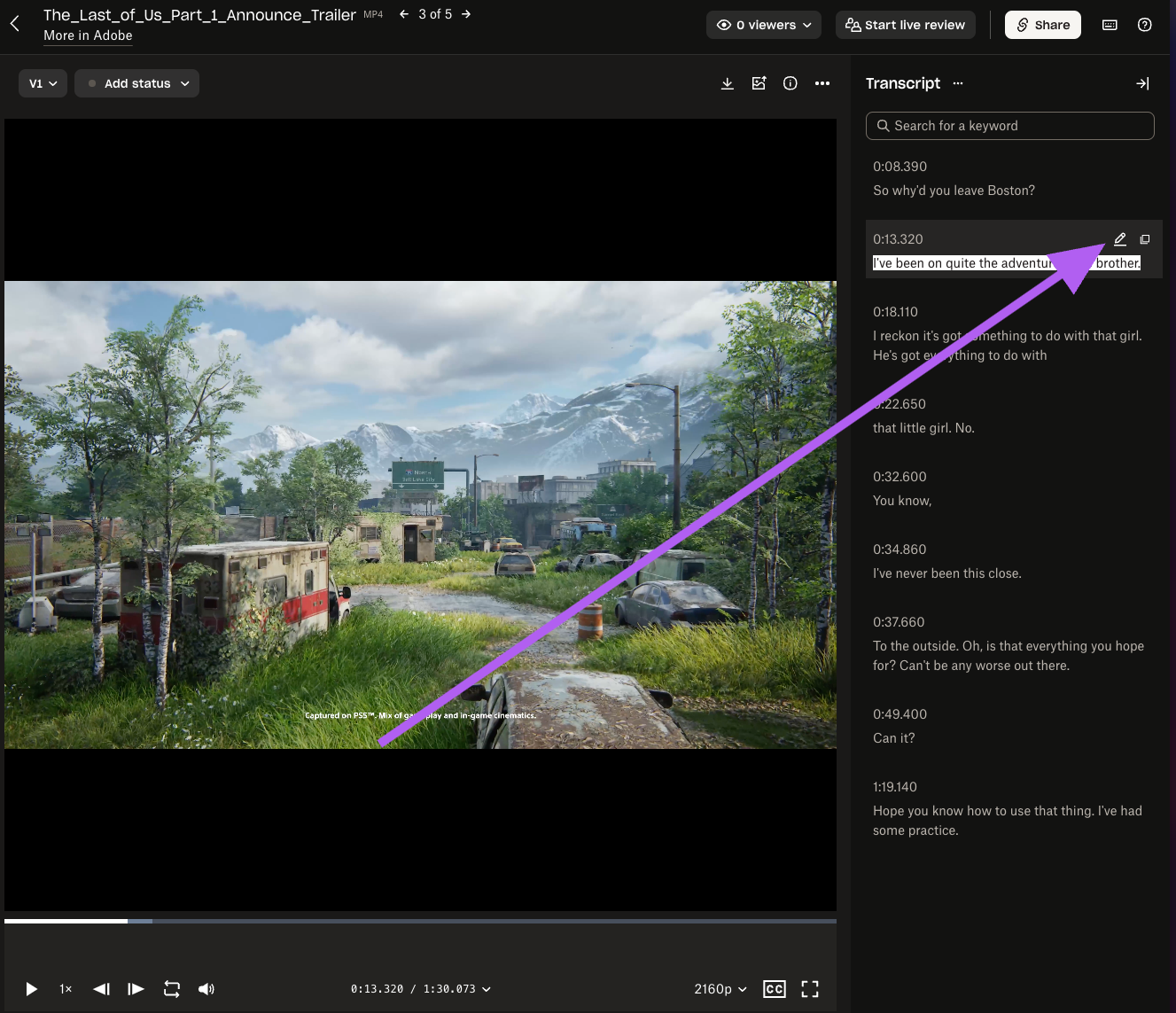Viewport: 1176px width, 1013px height.
Task: Select 'I've never been this close.' line
Action: pyautogui.click(x=946, y=573)
